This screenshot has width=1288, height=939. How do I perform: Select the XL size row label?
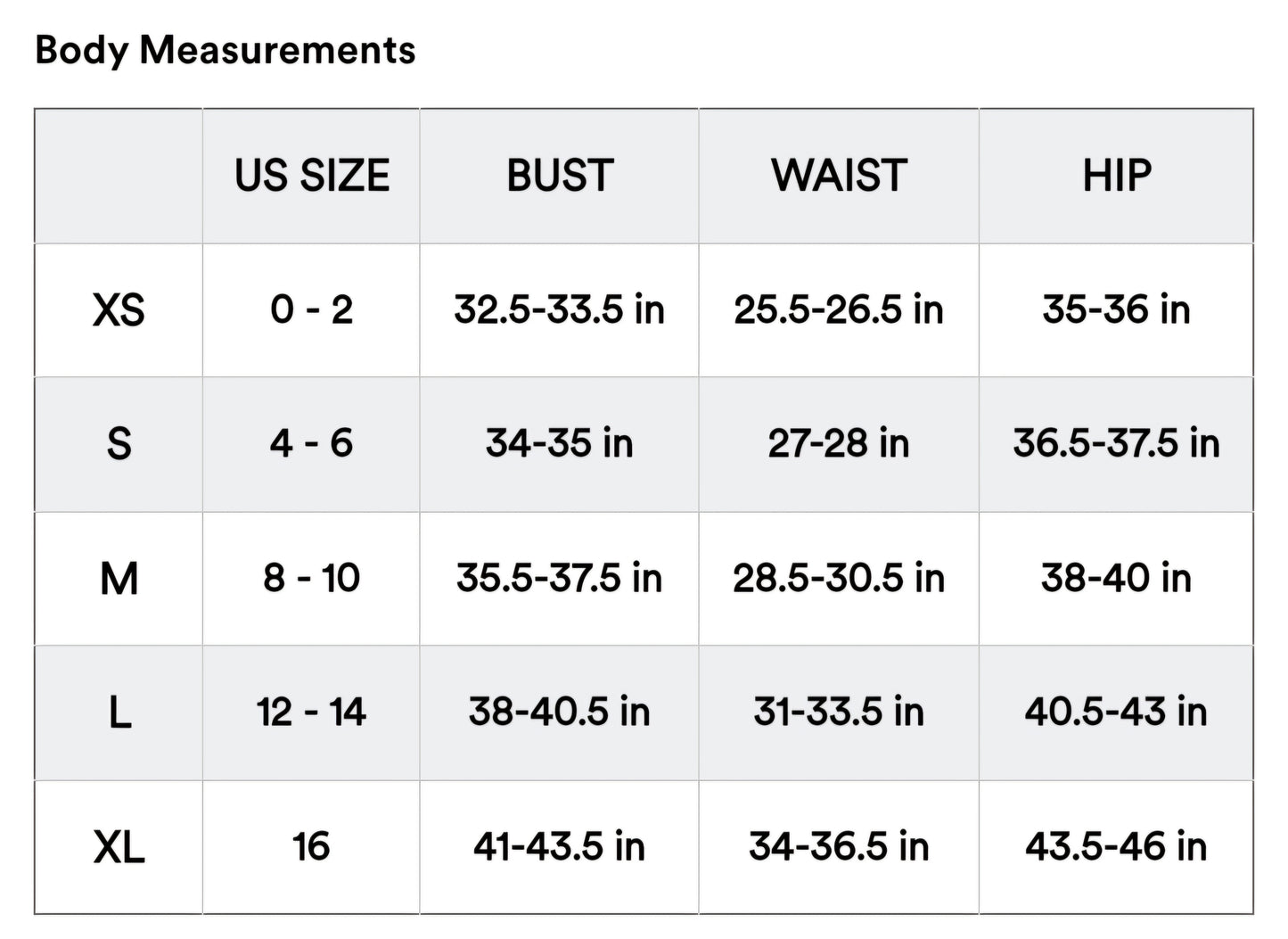(119, 847)
